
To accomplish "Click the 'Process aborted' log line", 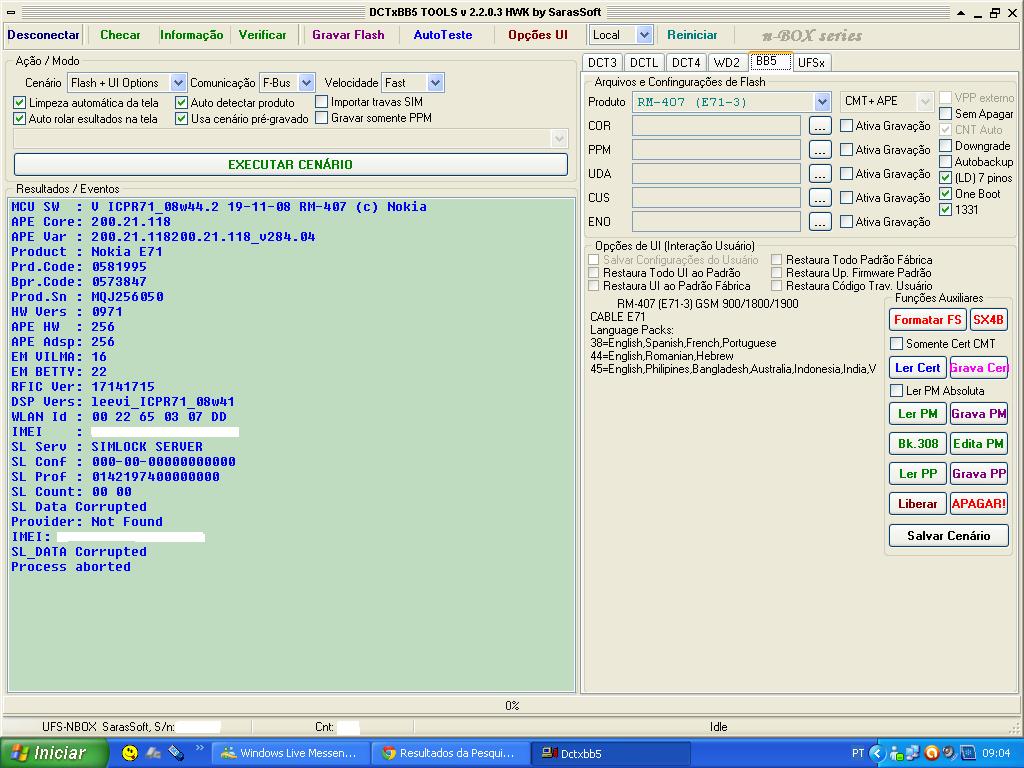I will pos(71,567).
